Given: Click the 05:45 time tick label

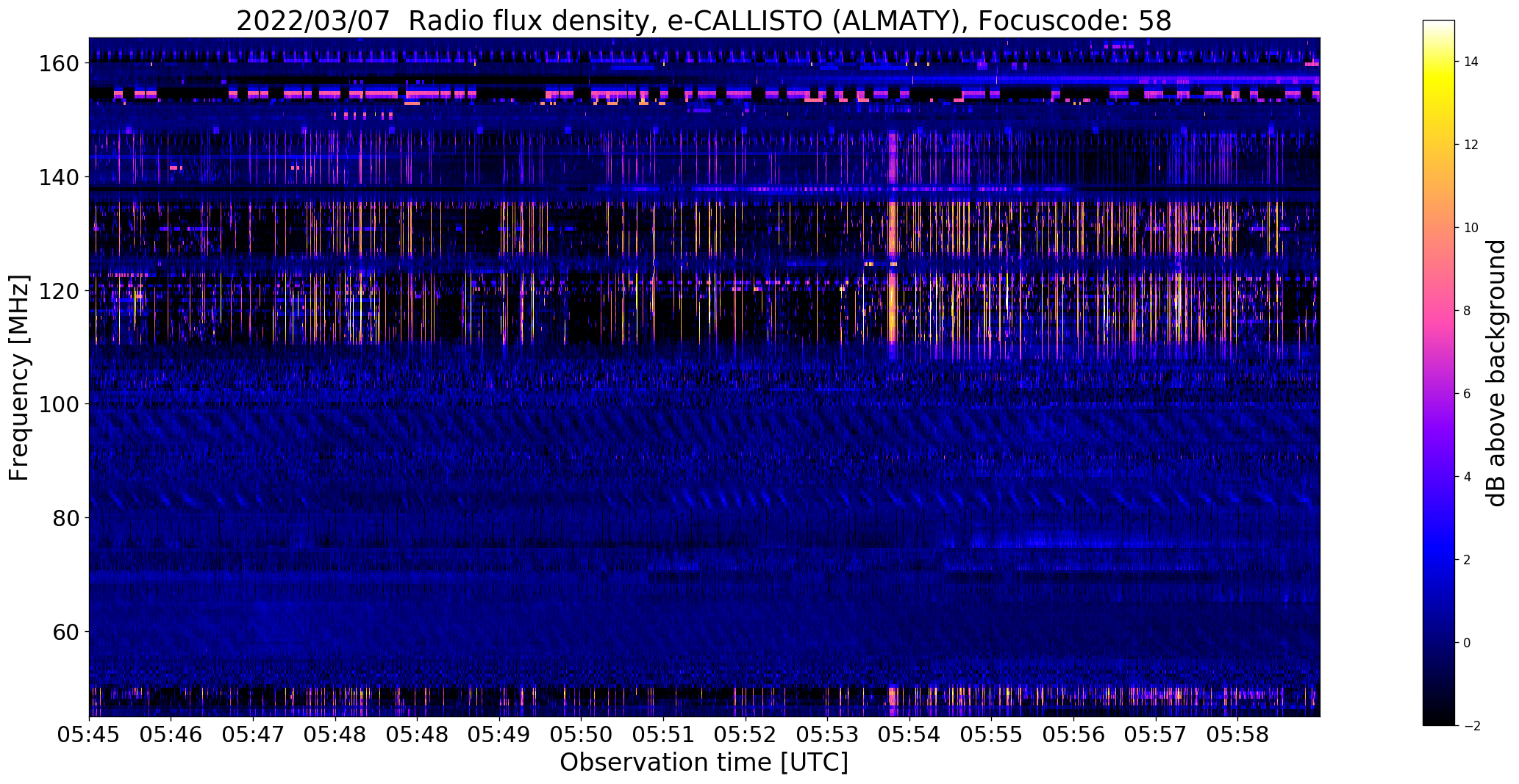Looking at the screenshot, I should click(x=89, y=736).
